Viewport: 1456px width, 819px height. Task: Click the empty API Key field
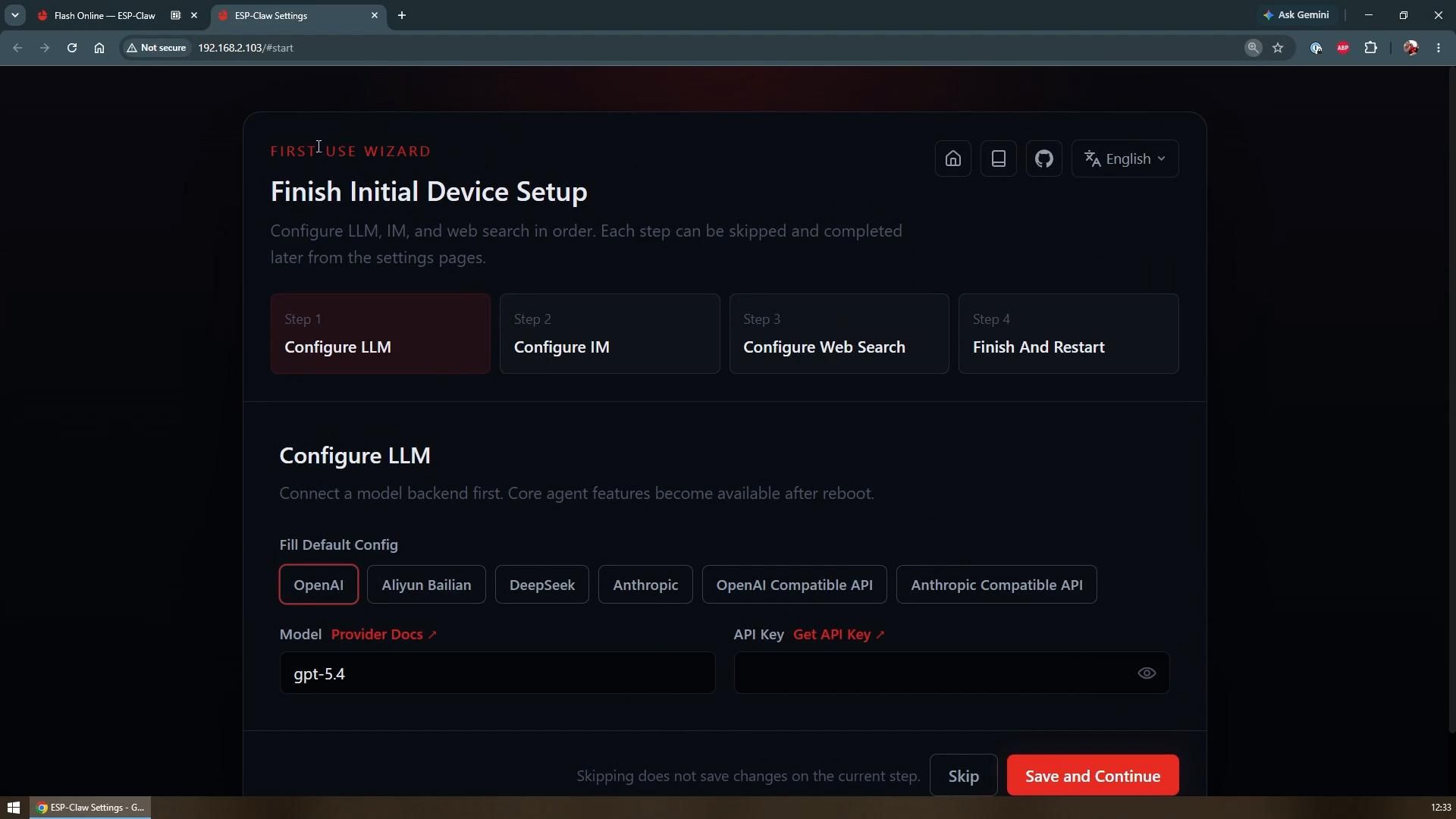pyautogui.click(x=952, y=673)
